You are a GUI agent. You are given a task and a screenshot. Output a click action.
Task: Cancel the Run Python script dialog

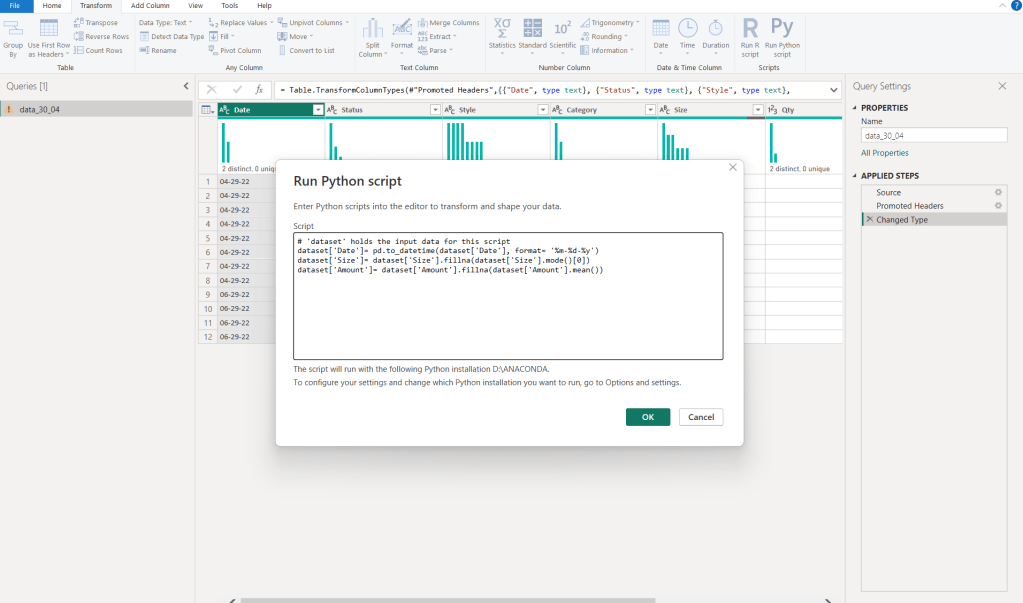(x=700, y=417)
